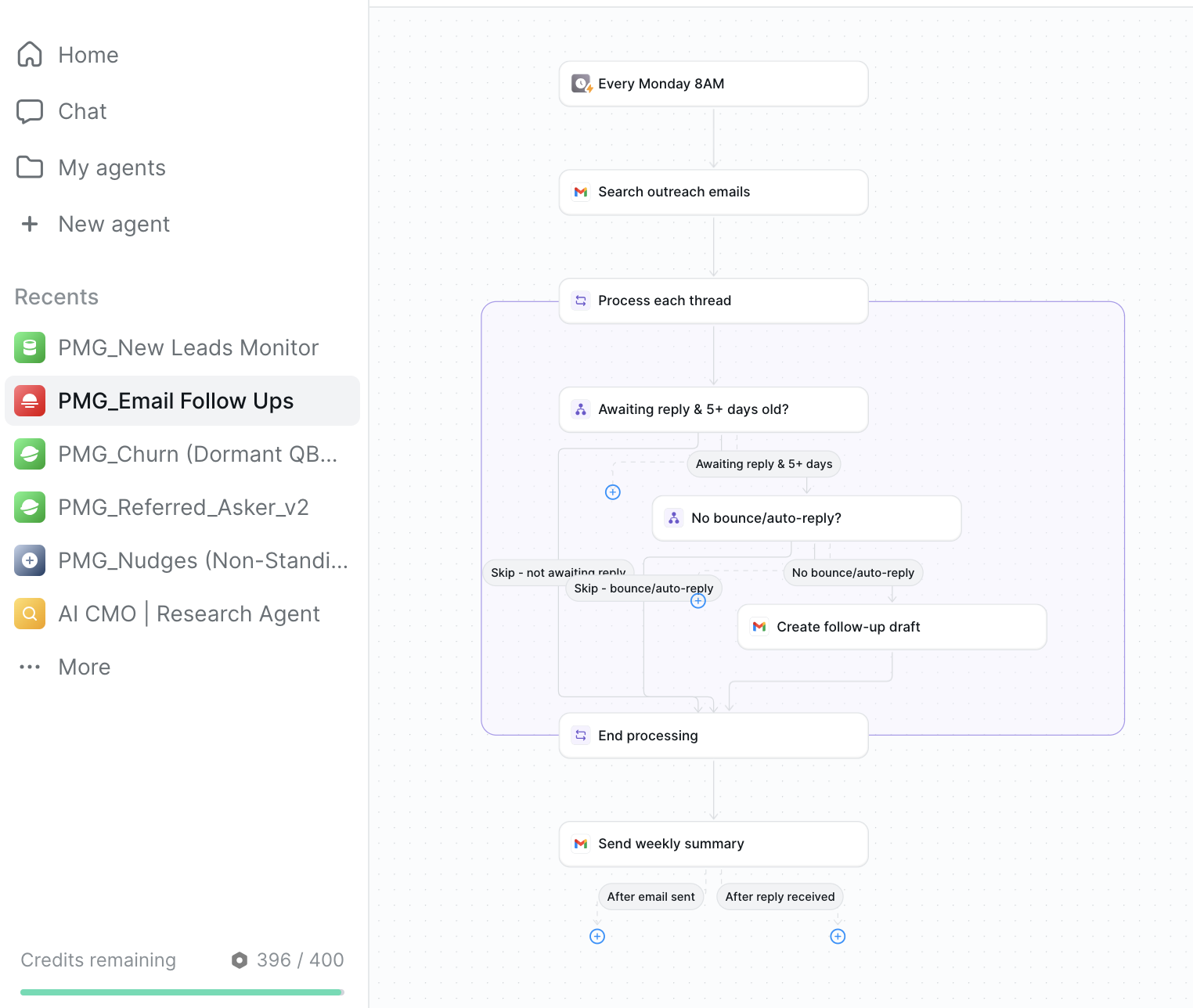Click the Gmail icon on Create follow-up draft

[759, 626]
